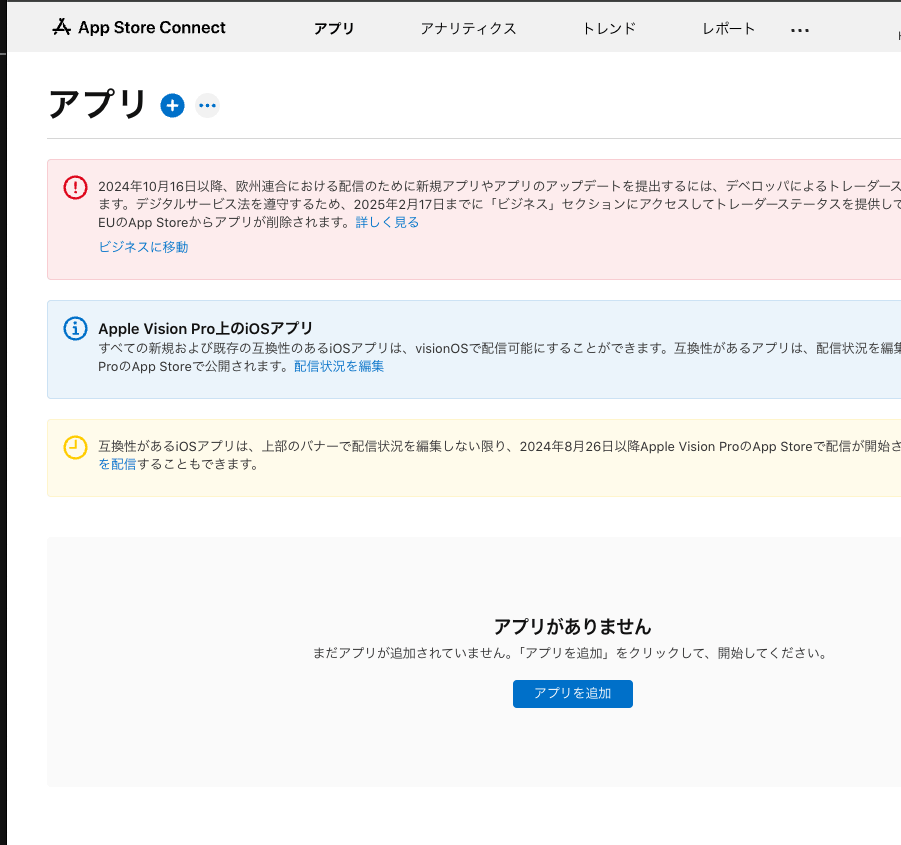This screenshot has width=901, height=845.
Task: Click the を配信 link in yellow banner
Action: [x=117, y=464]
